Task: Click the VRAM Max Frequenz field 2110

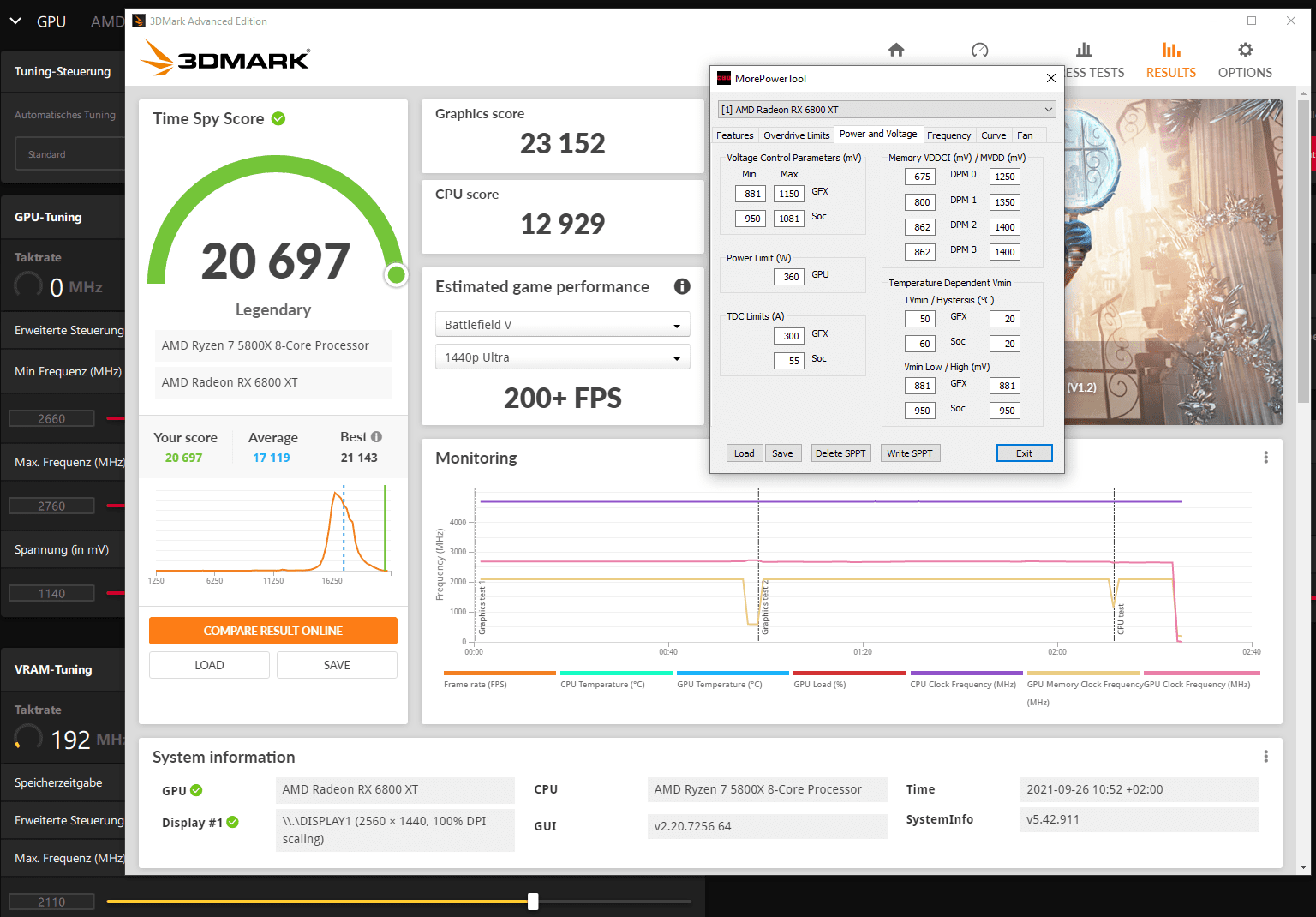Action: (x=51, y=902)
